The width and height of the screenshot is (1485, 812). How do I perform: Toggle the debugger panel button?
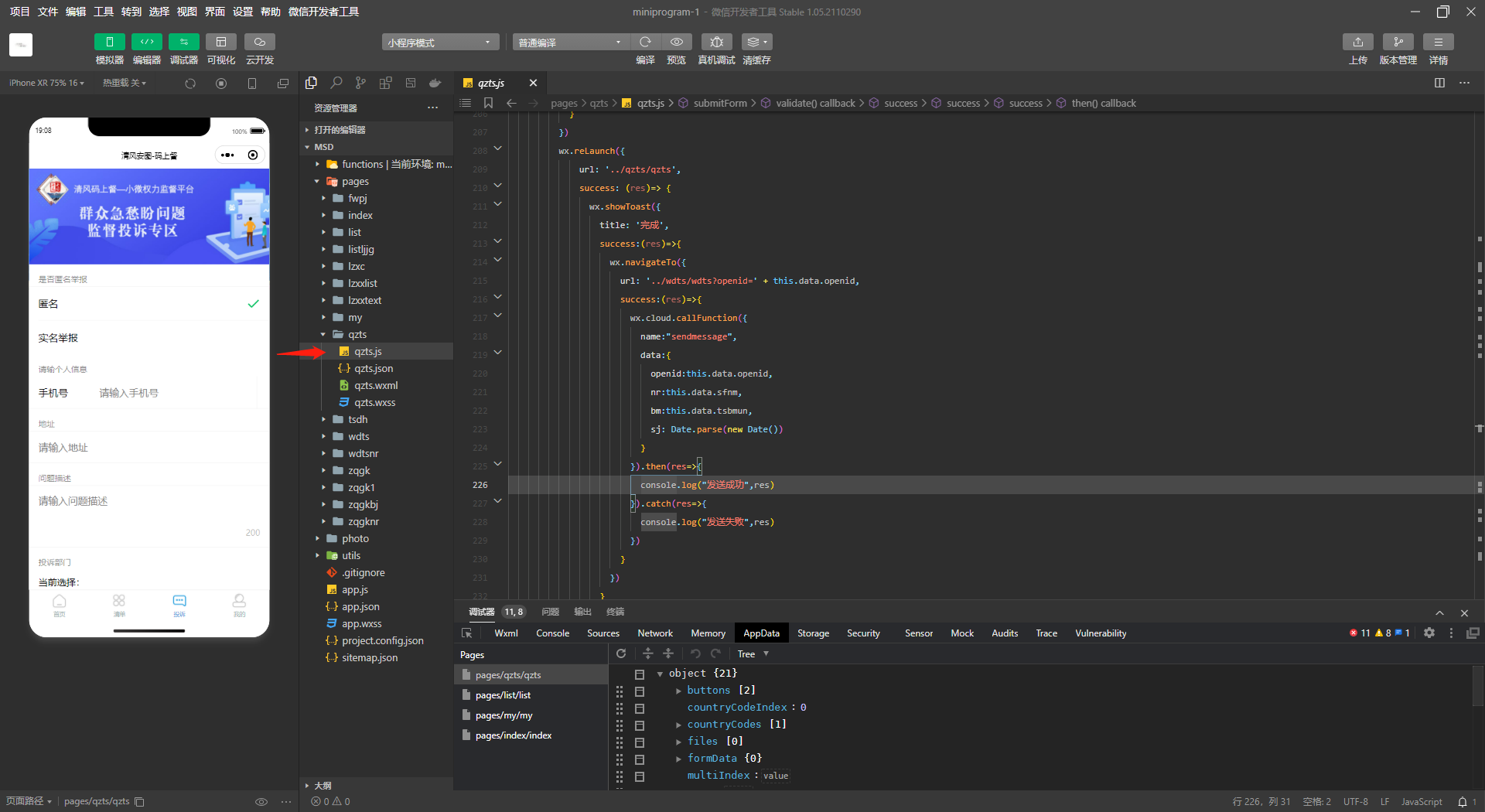(183, 42)
